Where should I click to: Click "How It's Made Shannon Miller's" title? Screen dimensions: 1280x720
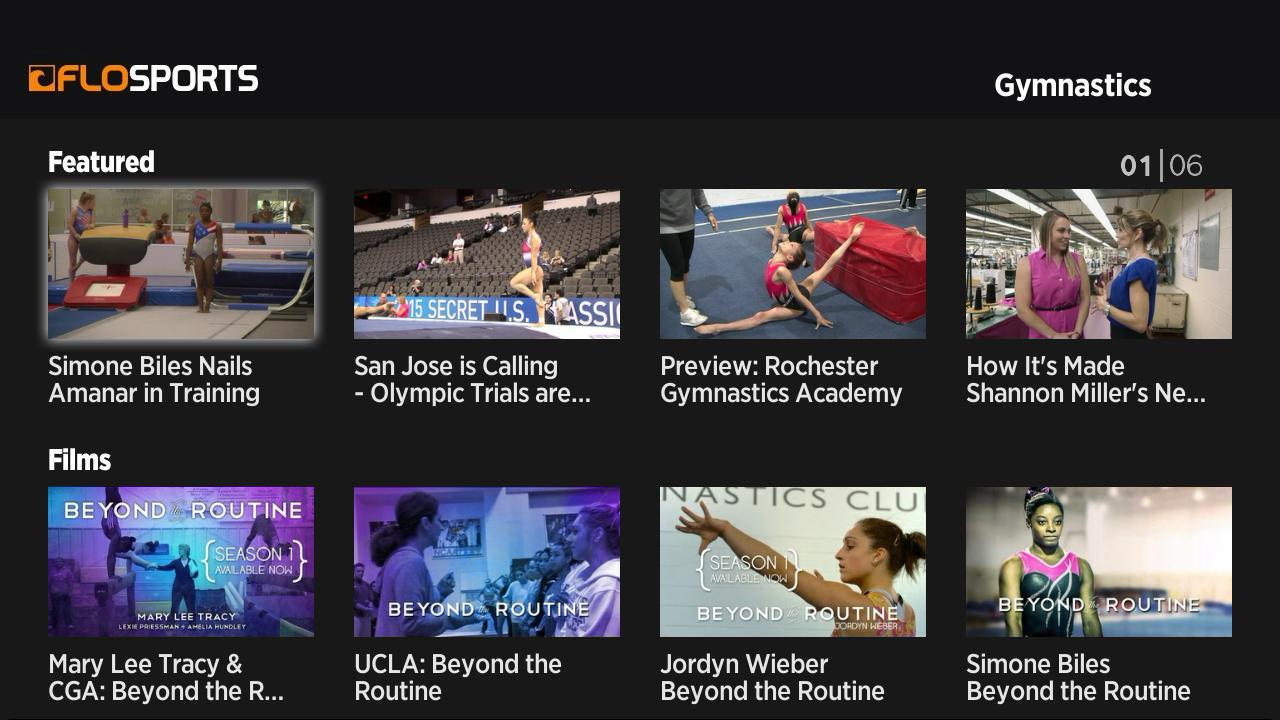pos(1086,380)
